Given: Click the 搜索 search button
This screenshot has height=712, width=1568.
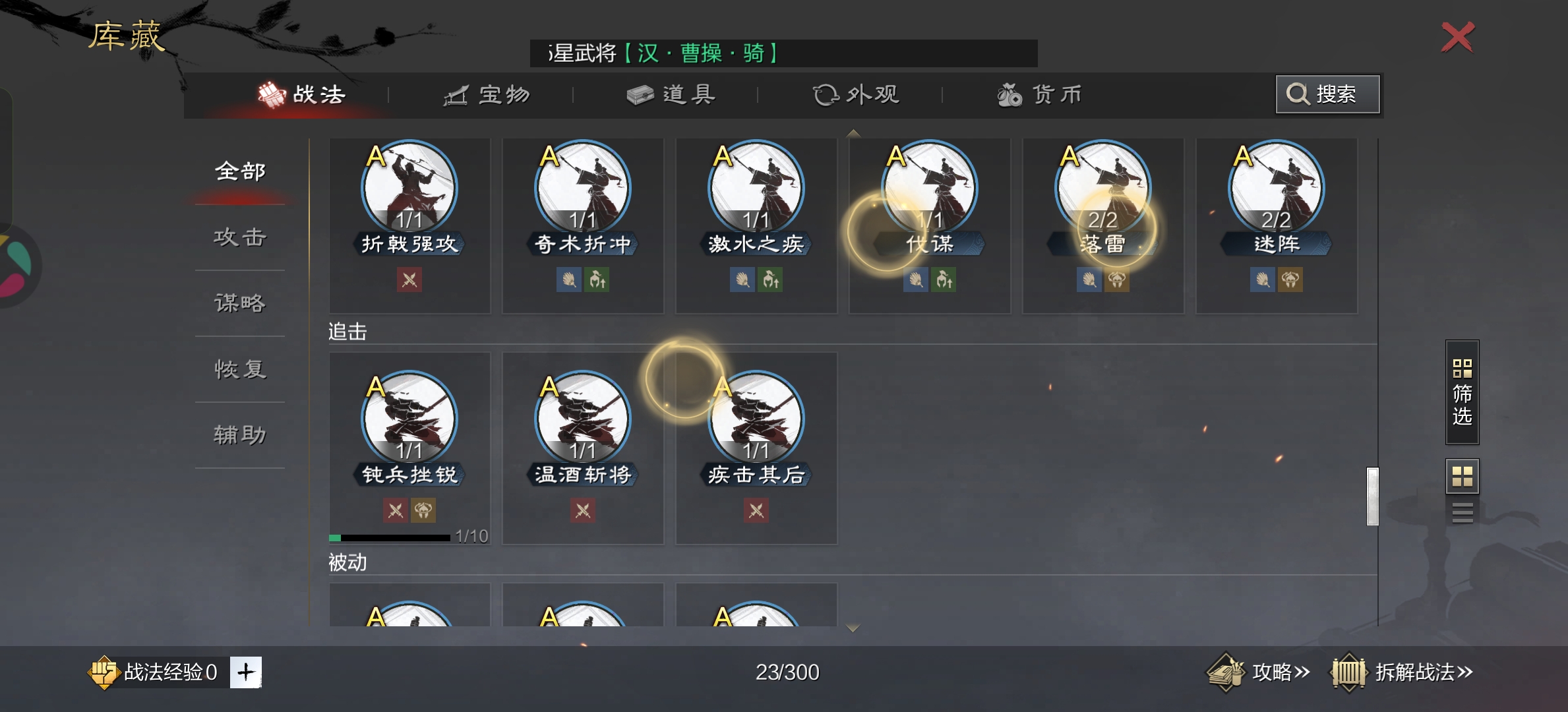Looking at the screenshot, I should pos(1327,94).
